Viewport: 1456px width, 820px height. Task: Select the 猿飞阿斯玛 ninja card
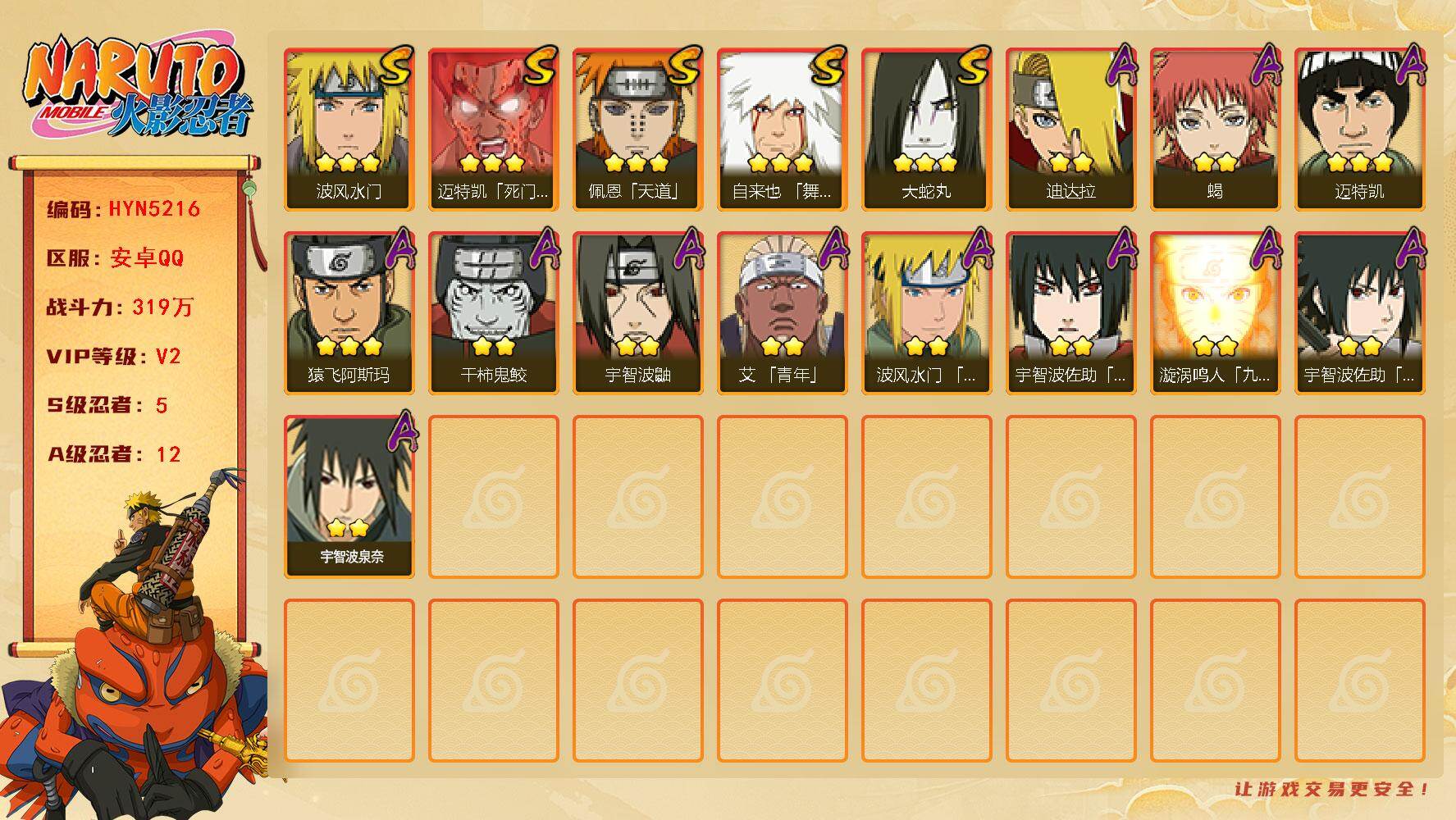coord(349,313)
